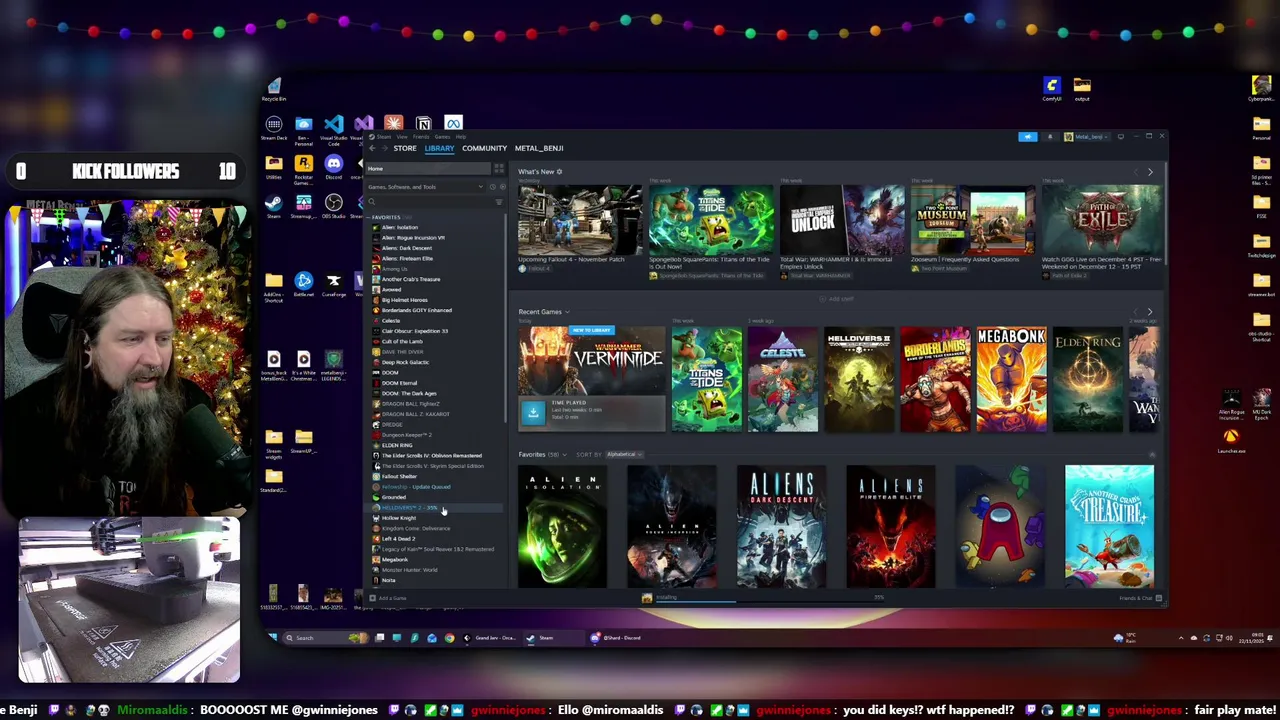Open the Sort By Alphabetical dropdown
1280x720 pixels.
pos(623,455)
